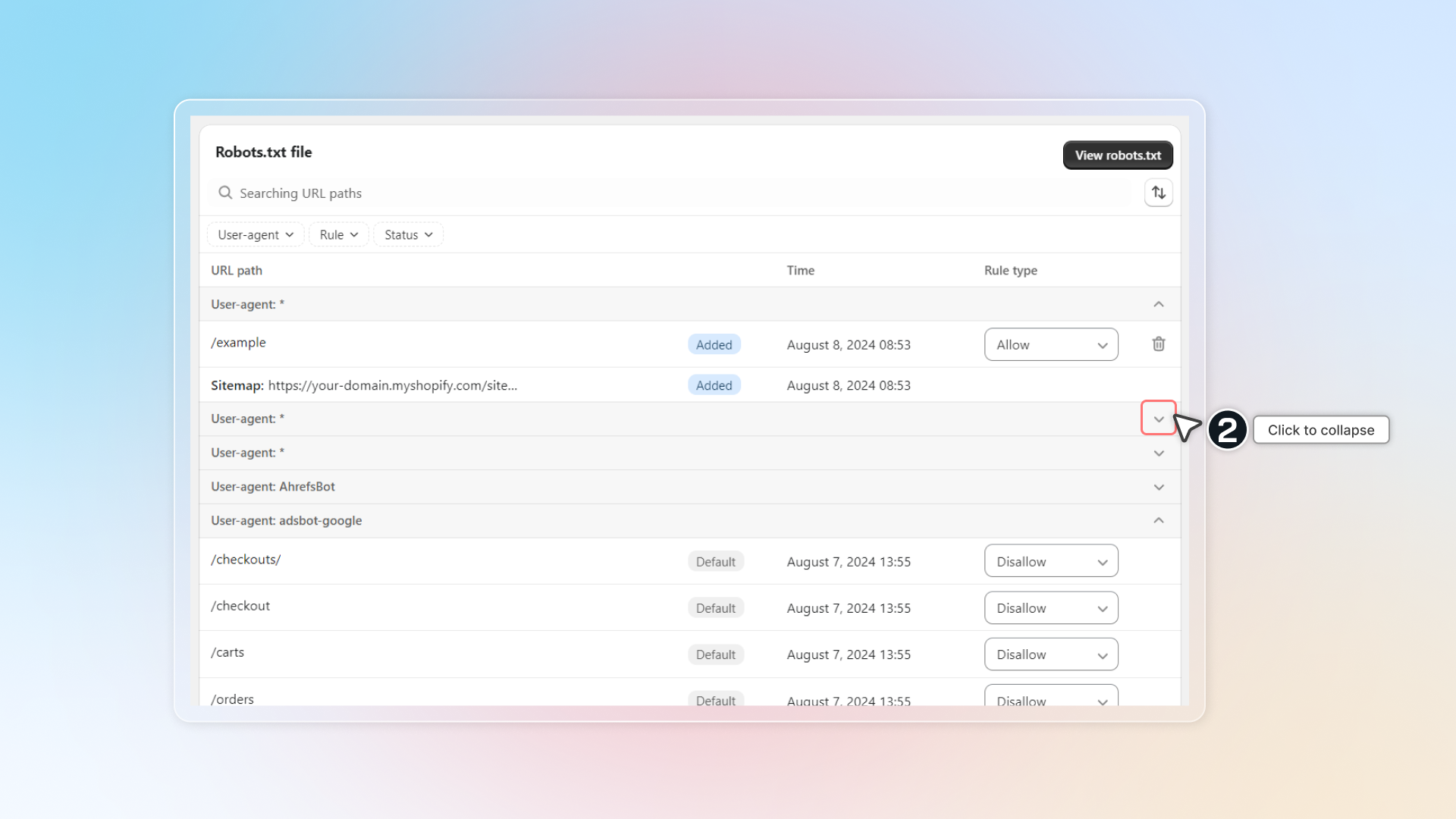
Task: Click the search magnifier icon
Action: pyautogui.click(x=225, y=193)
